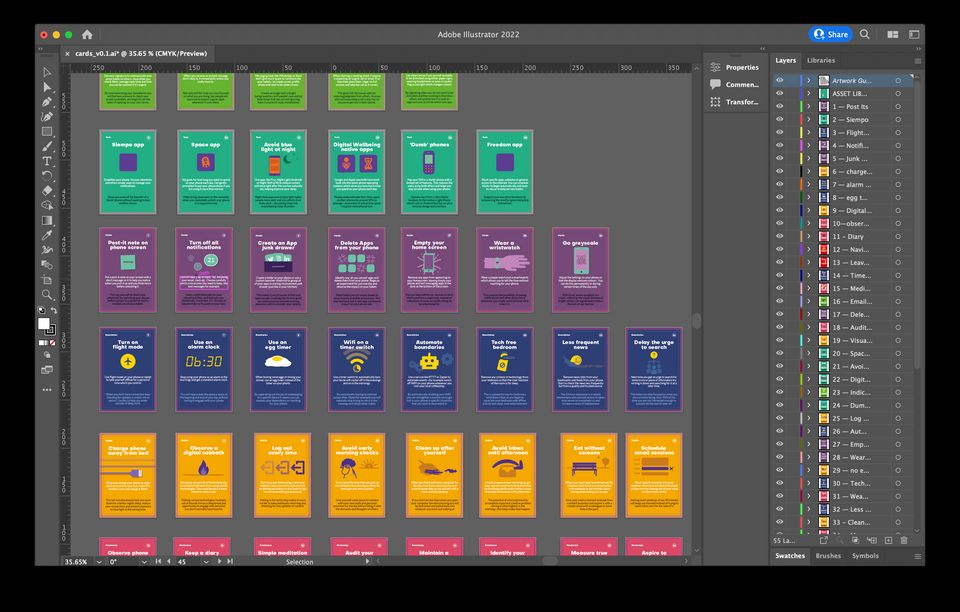Reset to default fill and stroke
Viewport: 960px width, 612px height.
(42, 310)
